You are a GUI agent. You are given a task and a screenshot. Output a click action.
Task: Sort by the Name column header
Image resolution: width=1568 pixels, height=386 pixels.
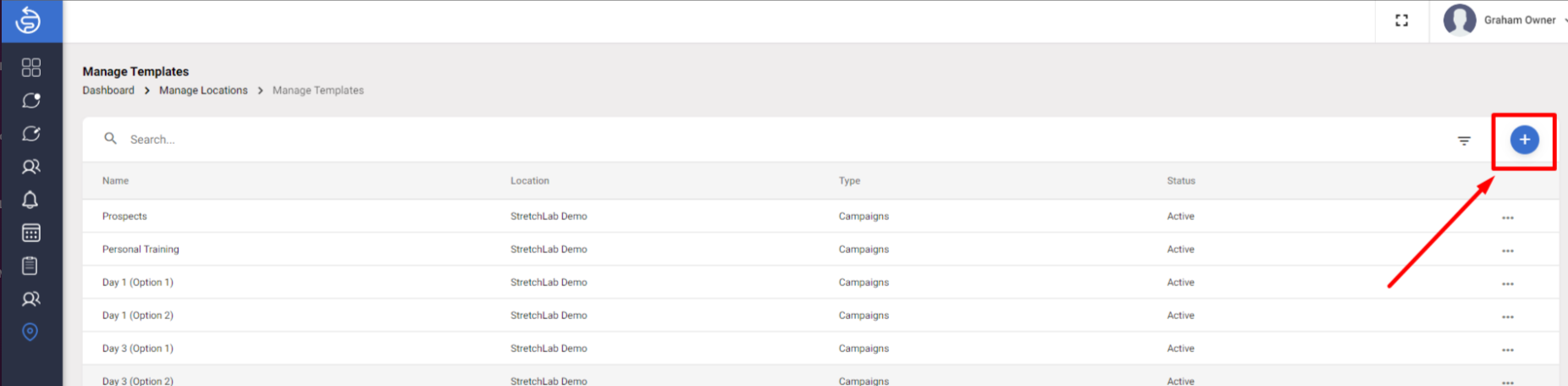pyautogui.click(x=115, y=181)
